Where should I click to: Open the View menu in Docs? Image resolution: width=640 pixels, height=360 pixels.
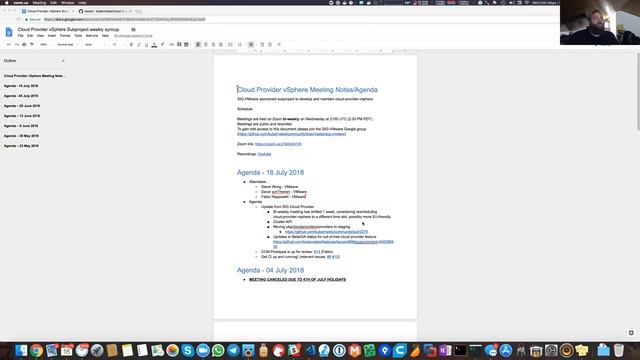(x=40, y=36)
